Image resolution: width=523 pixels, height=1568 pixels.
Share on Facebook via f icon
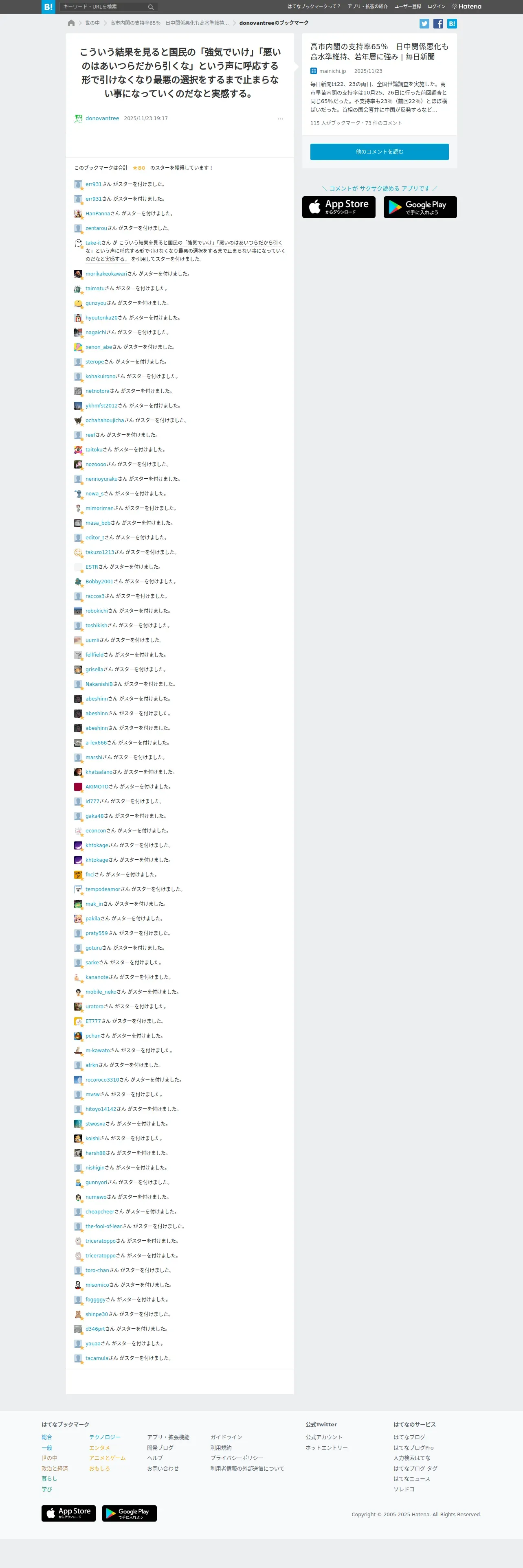pyautogui.click(x=438, y=24)
